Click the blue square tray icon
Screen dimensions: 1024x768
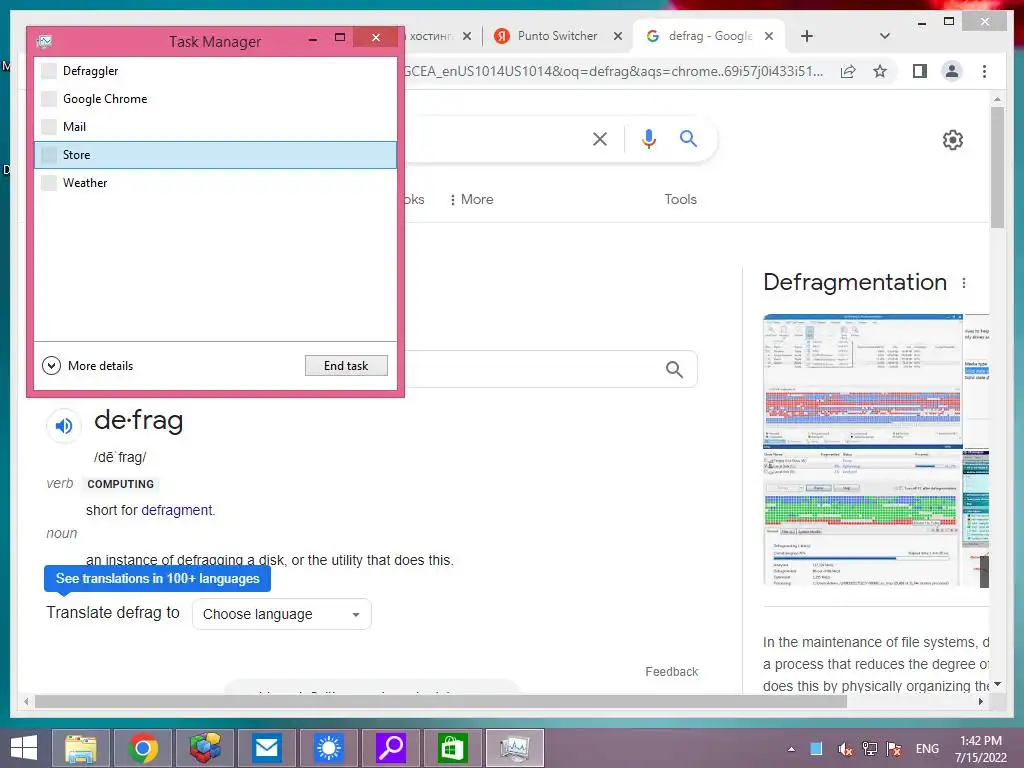click(816, 749)
